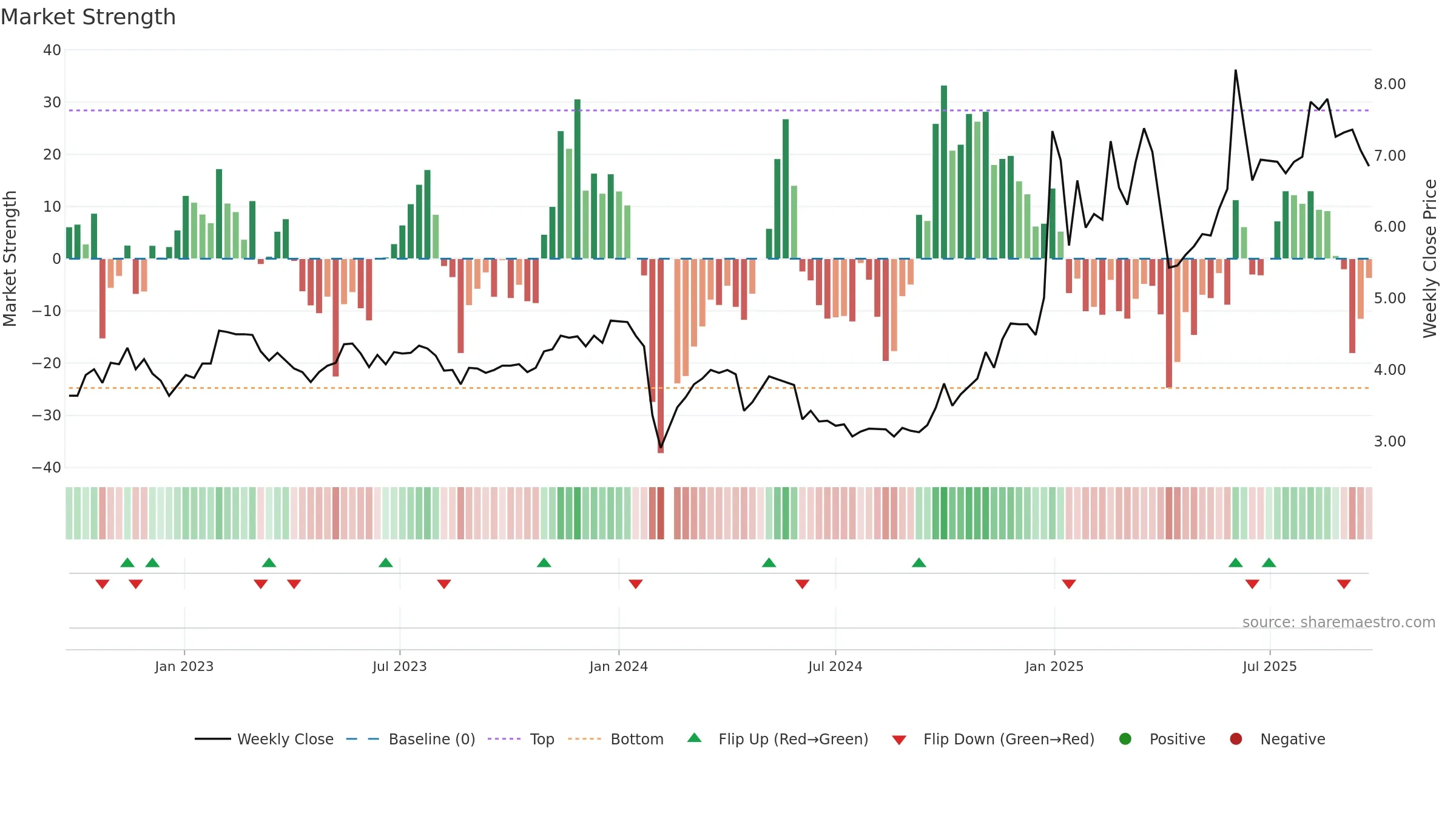
Task: Click the dark red Negative legend dot
Action: (x=1236, y=739)
